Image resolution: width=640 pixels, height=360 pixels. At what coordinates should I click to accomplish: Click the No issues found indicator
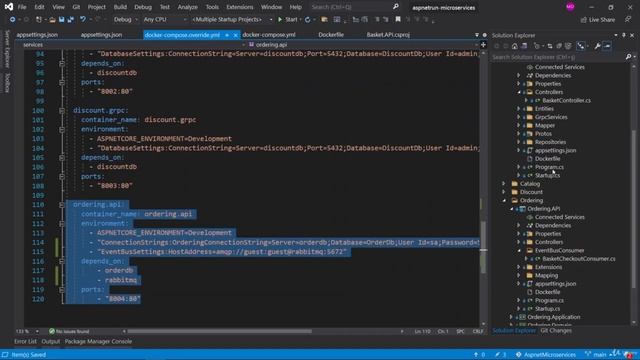[x=69, y=331]
